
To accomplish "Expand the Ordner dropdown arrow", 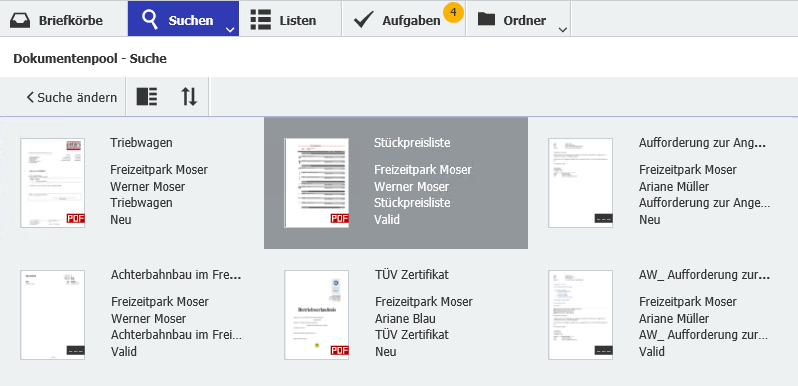I will pyautogui.click(x=562, y=30).
